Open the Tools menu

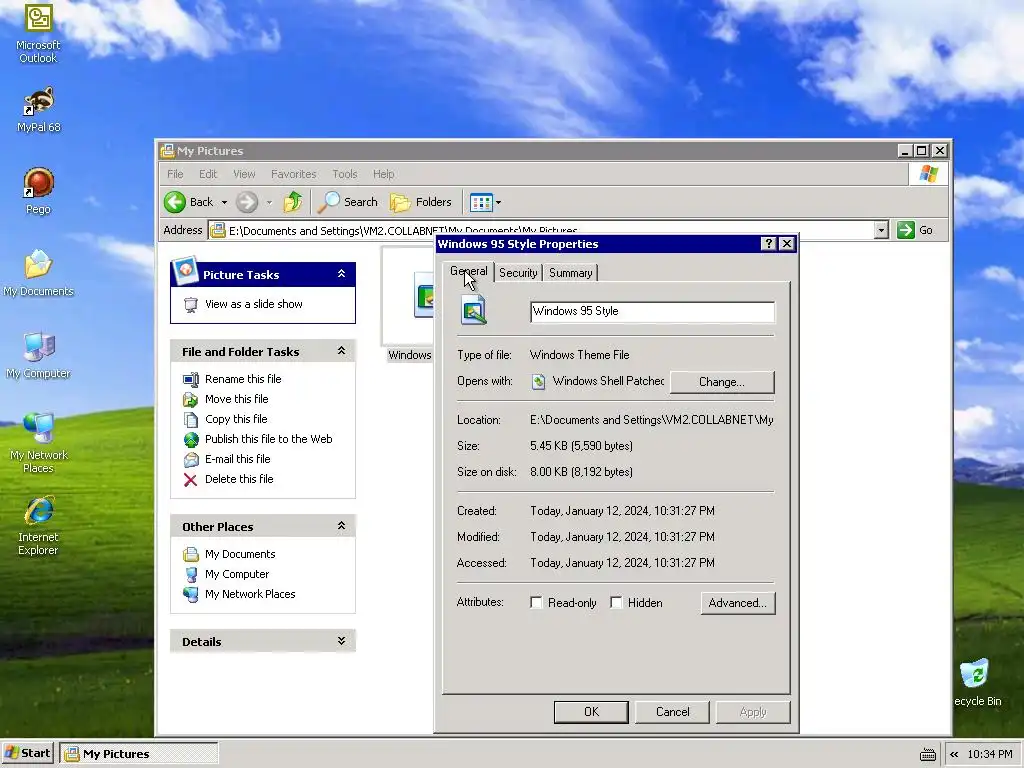(344, 174)
